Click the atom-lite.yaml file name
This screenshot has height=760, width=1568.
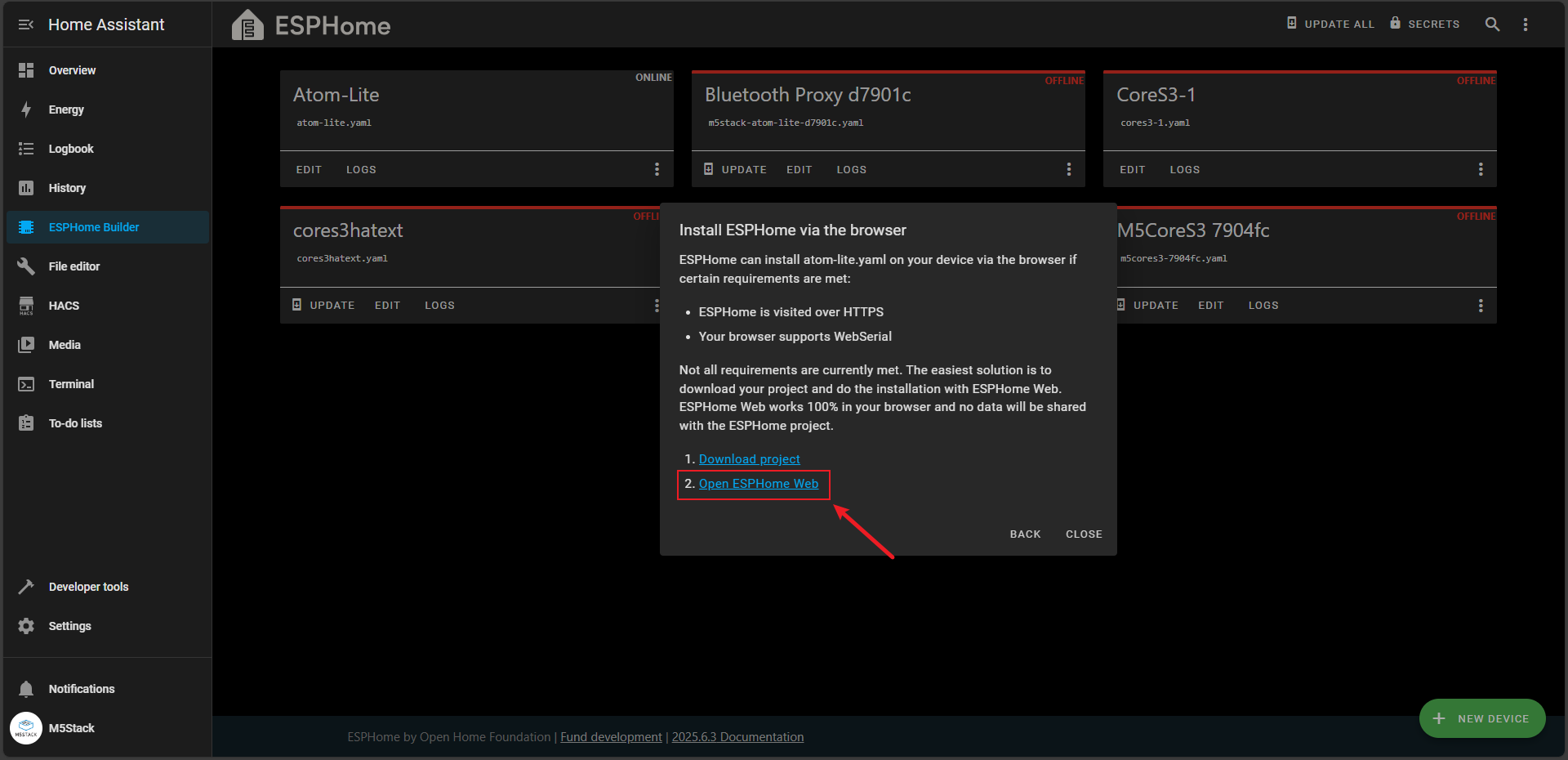334,123
